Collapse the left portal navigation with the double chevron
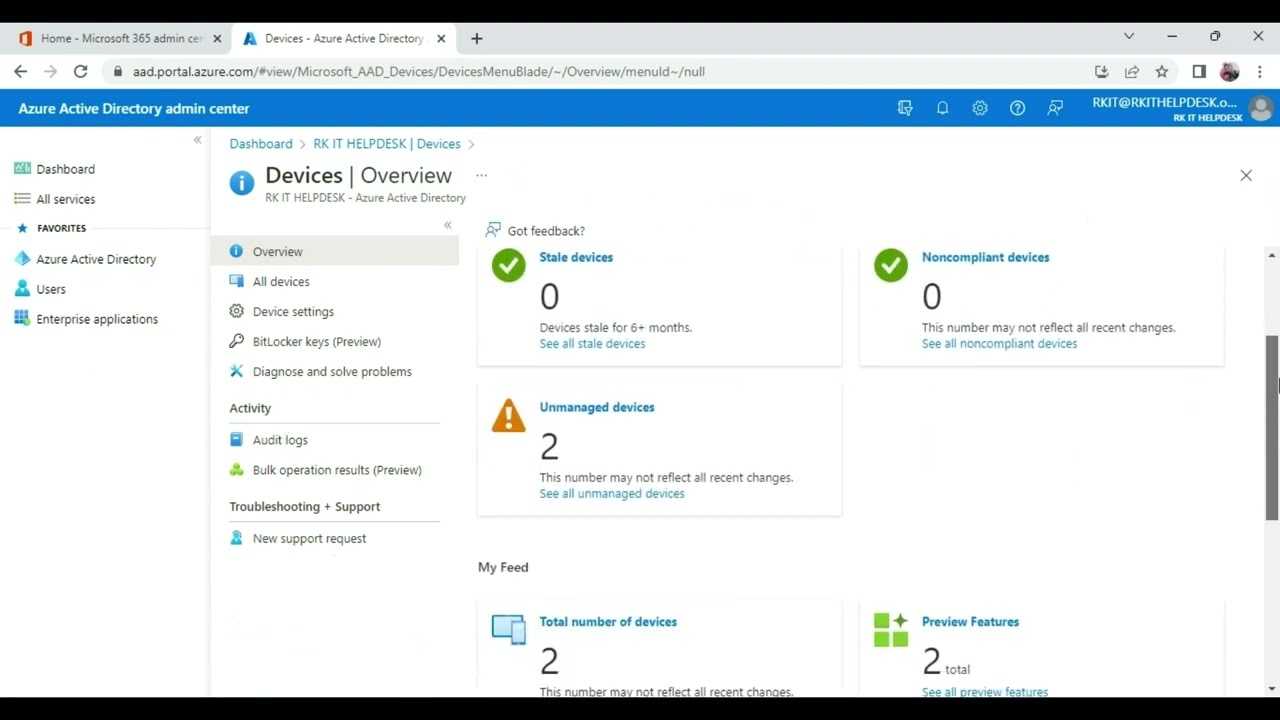This screenshot has height=720, width=1280. [197, 140]
